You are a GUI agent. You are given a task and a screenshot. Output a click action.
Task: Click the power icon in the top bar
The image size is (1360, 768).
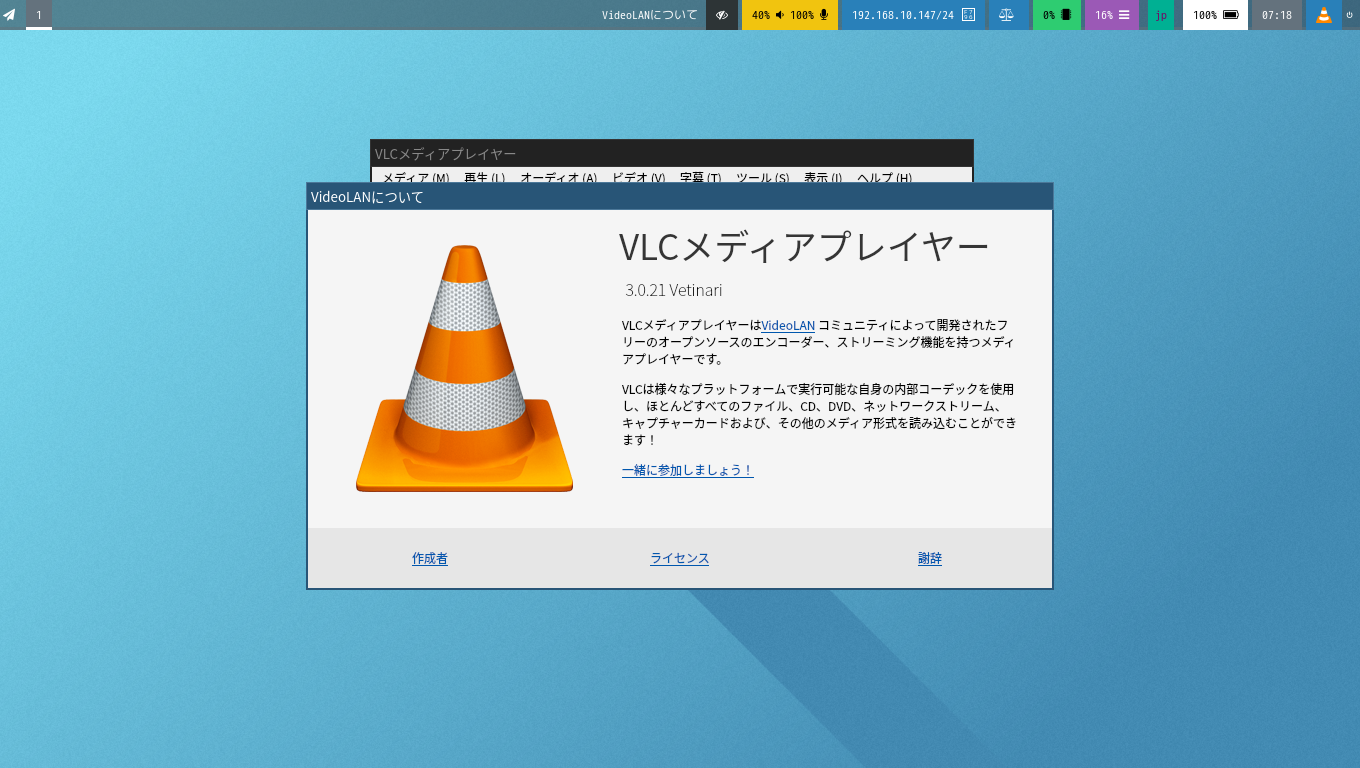pos(1350,15)
